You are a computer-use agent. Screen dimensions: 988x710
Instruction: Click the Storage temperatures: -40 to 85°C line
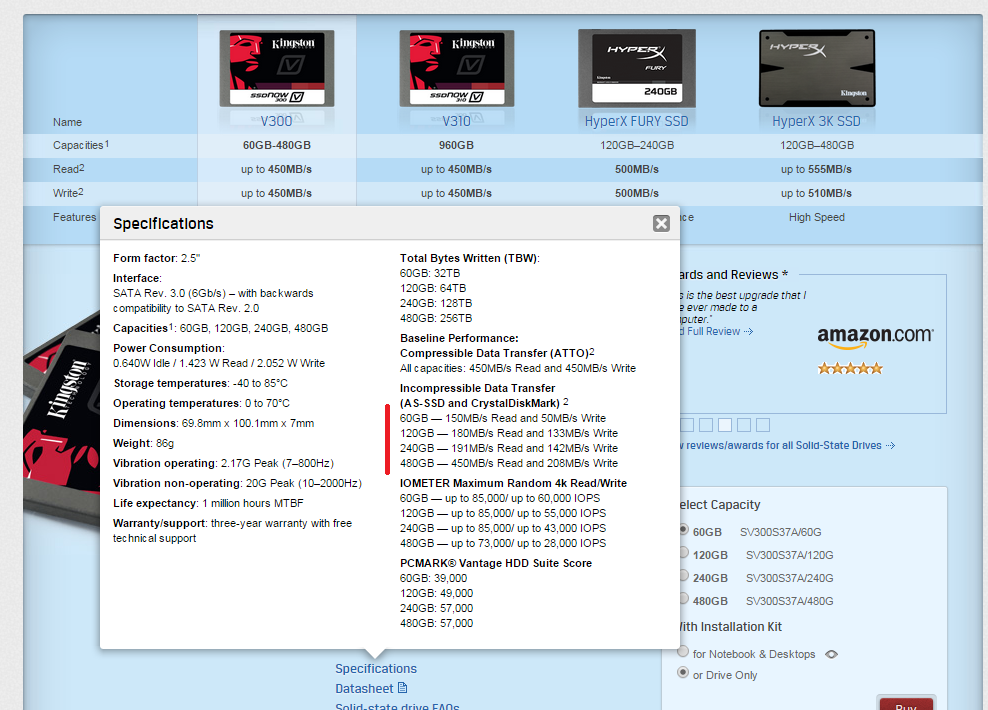(200, 383)
